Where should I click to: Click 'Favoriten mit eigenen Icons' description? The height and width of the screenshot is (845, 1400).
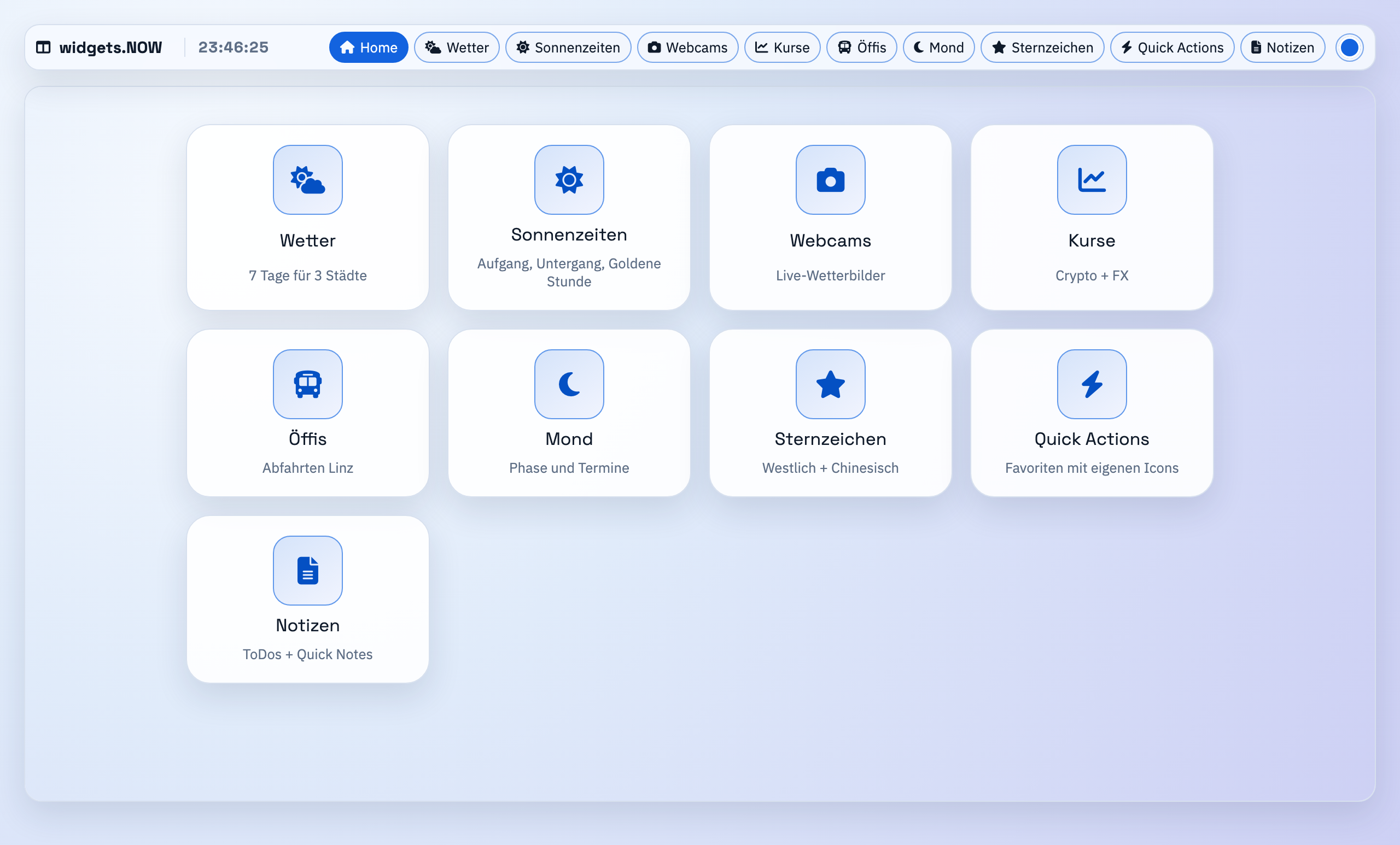[x=1092, y=467]
